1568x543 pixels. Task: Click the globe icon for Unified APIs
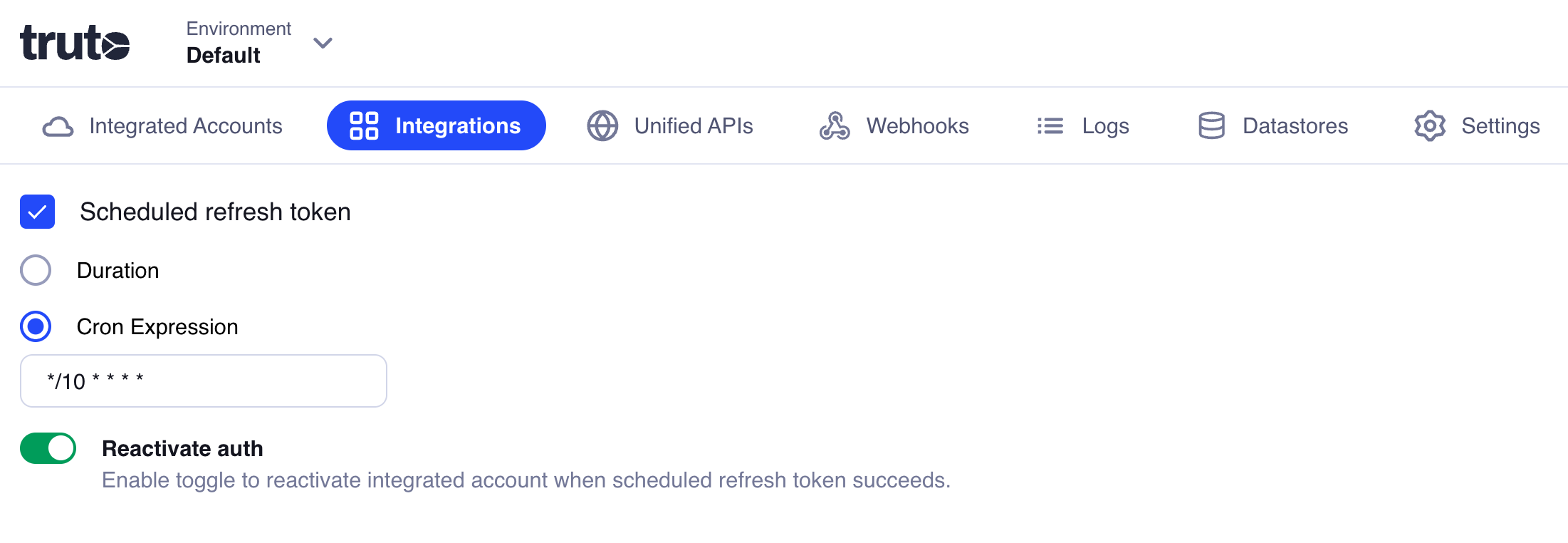(602, 126)
